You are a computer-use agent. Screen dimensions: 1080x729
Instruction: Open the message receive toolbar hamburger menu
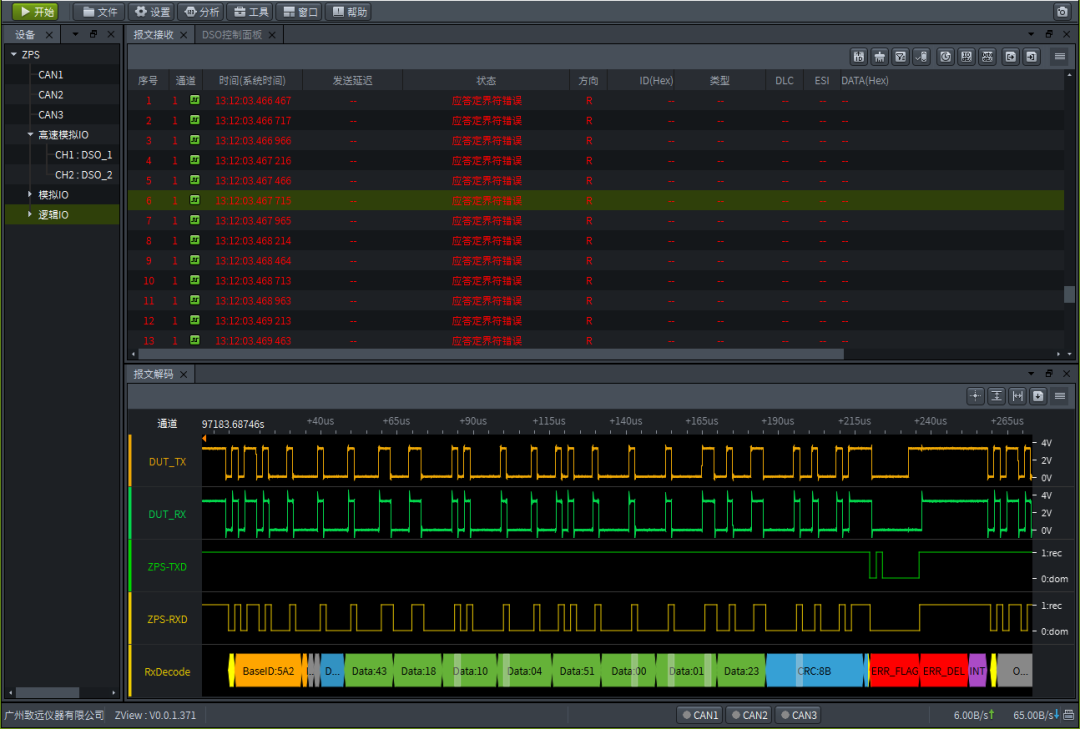(1060, 57)
